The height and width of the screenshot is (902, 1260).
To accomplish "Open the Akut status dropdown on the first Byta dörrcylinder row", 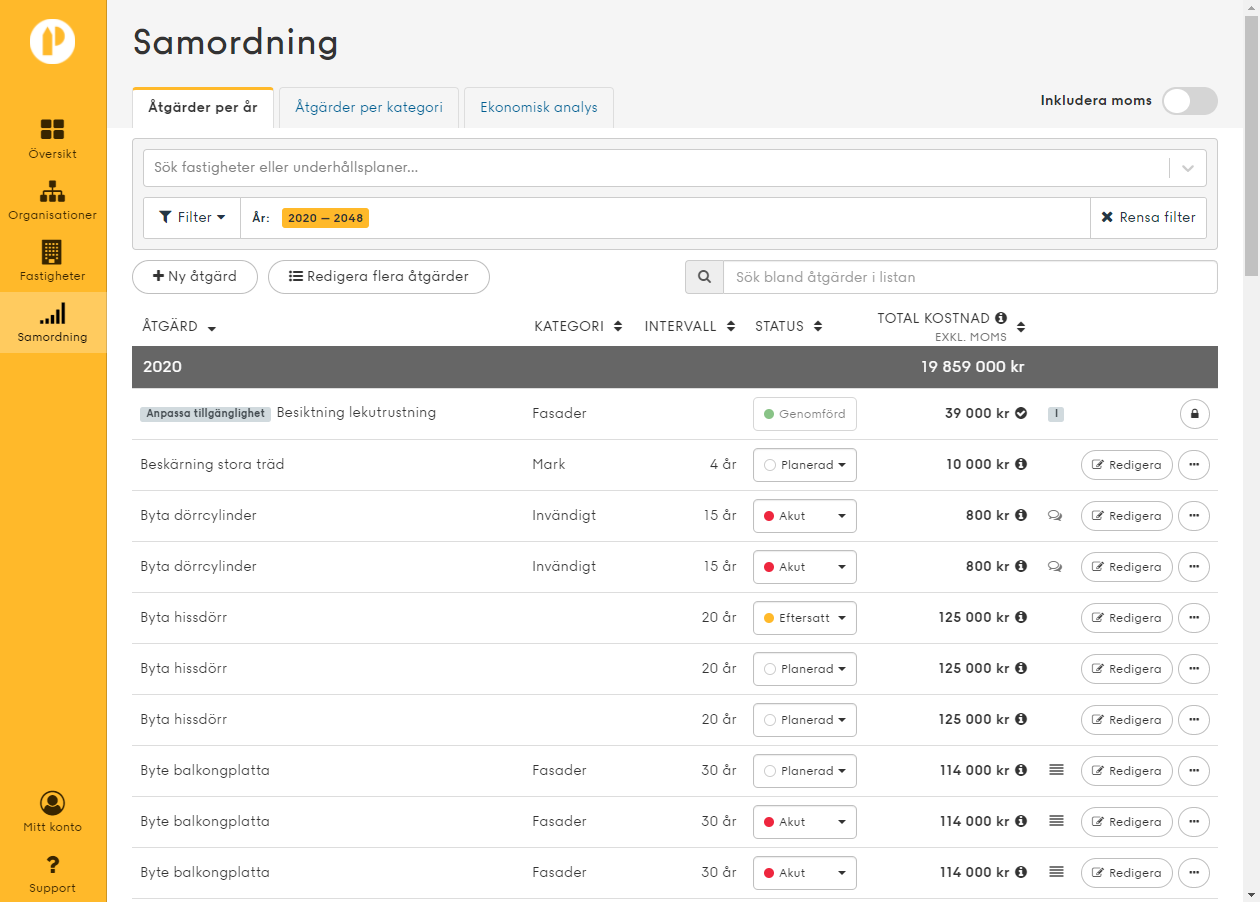I will pyautogui.click(x=805, y=516).
